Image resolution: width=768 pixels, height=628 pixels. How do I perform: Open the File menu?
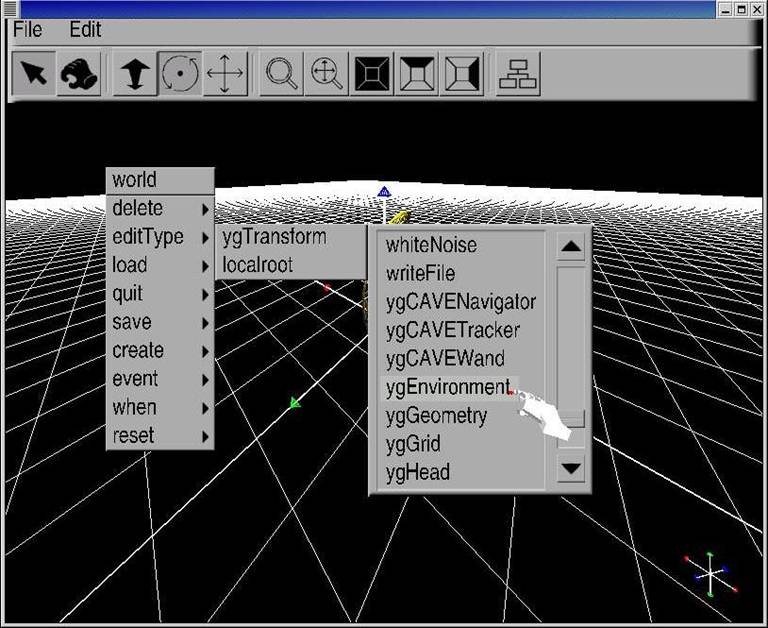pyautogui.click(x=27, y=30)
